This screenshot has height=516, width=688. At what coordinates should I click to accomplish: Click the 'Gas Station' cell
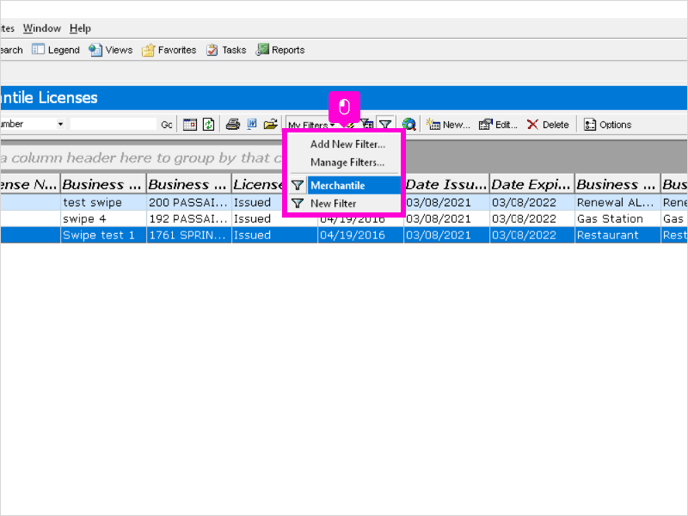(617, 219)
